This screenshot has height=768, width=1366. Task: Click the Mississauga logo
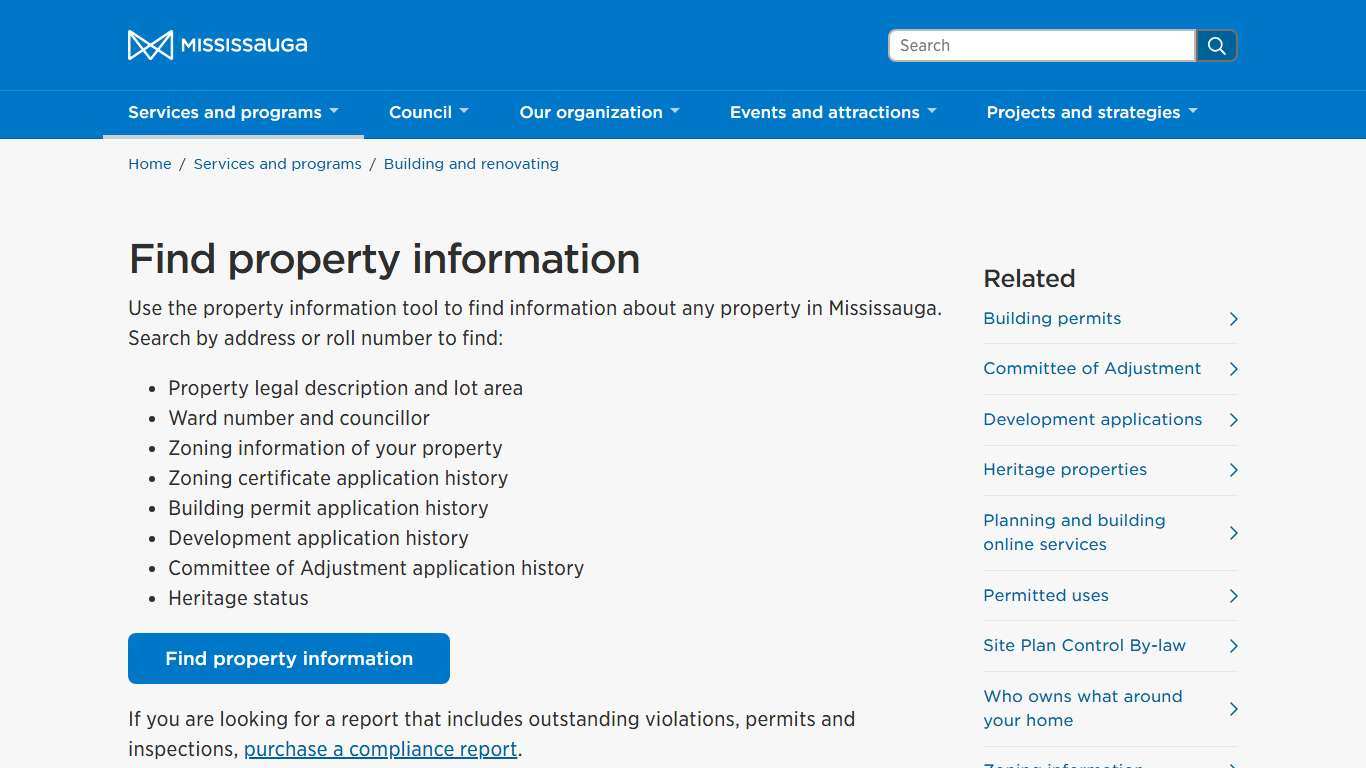coord(217,44)
